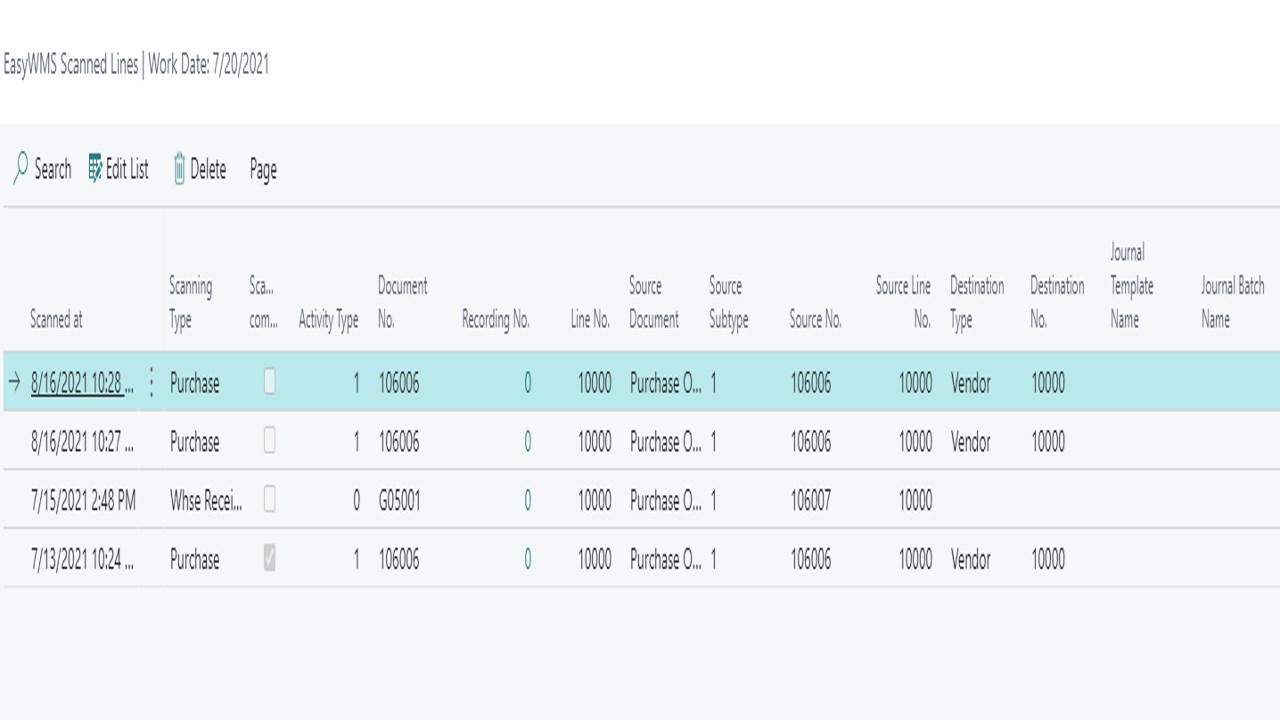Click Vendor in the 7/13/2021 row
The width and height of the screenshot is (1280, 720).
[x=970, y=560]
